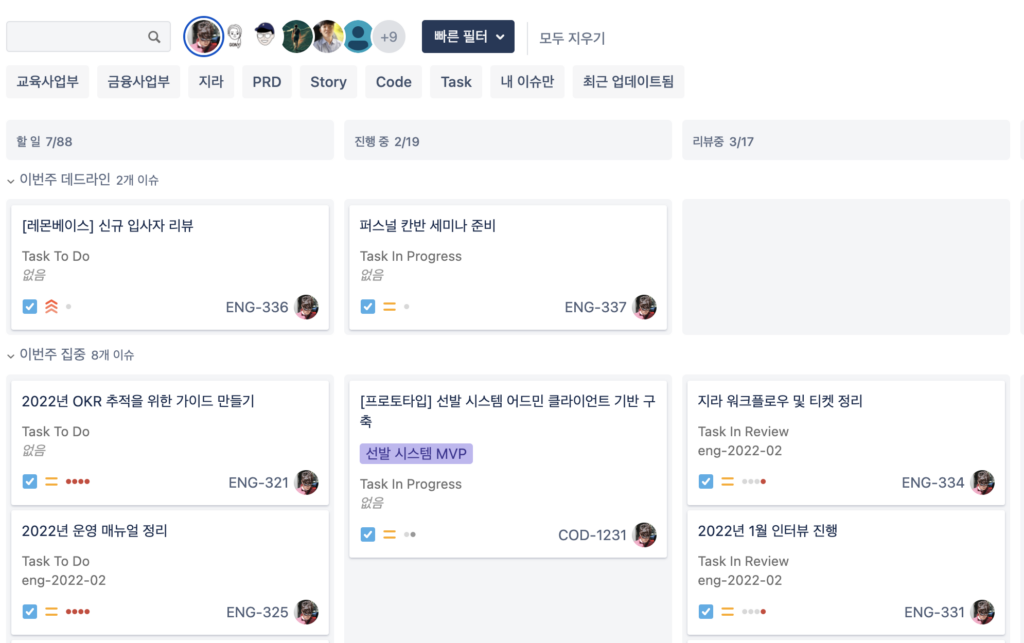Screen dimensions: 1024x643
Task: Open the 빠른 필터 dropdown
Action: click(468, 37)
